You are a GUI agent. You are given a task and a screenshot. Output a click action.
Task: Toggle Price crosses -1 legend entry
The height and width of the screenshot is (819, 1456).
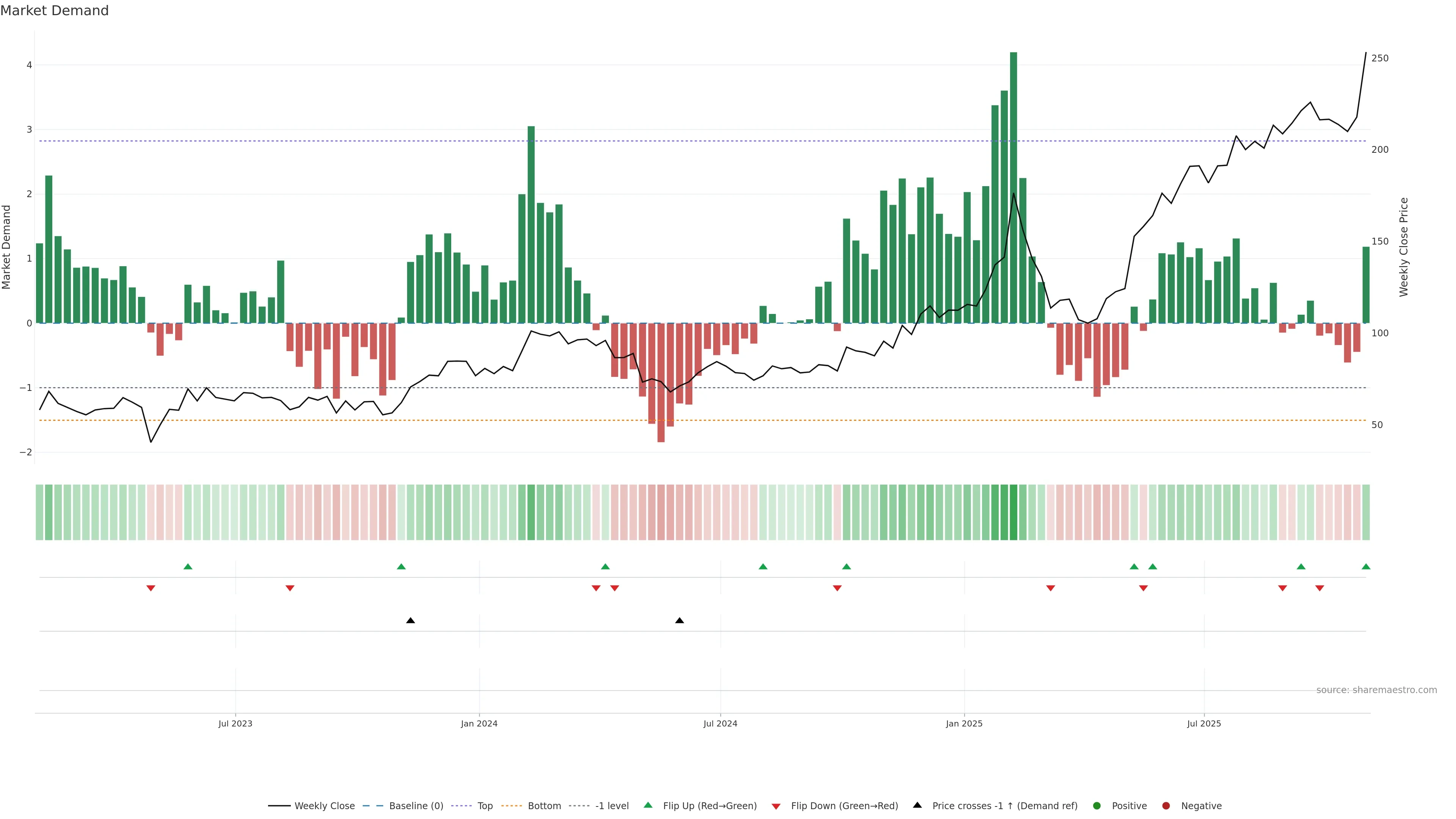click(x=1004, y=806)
